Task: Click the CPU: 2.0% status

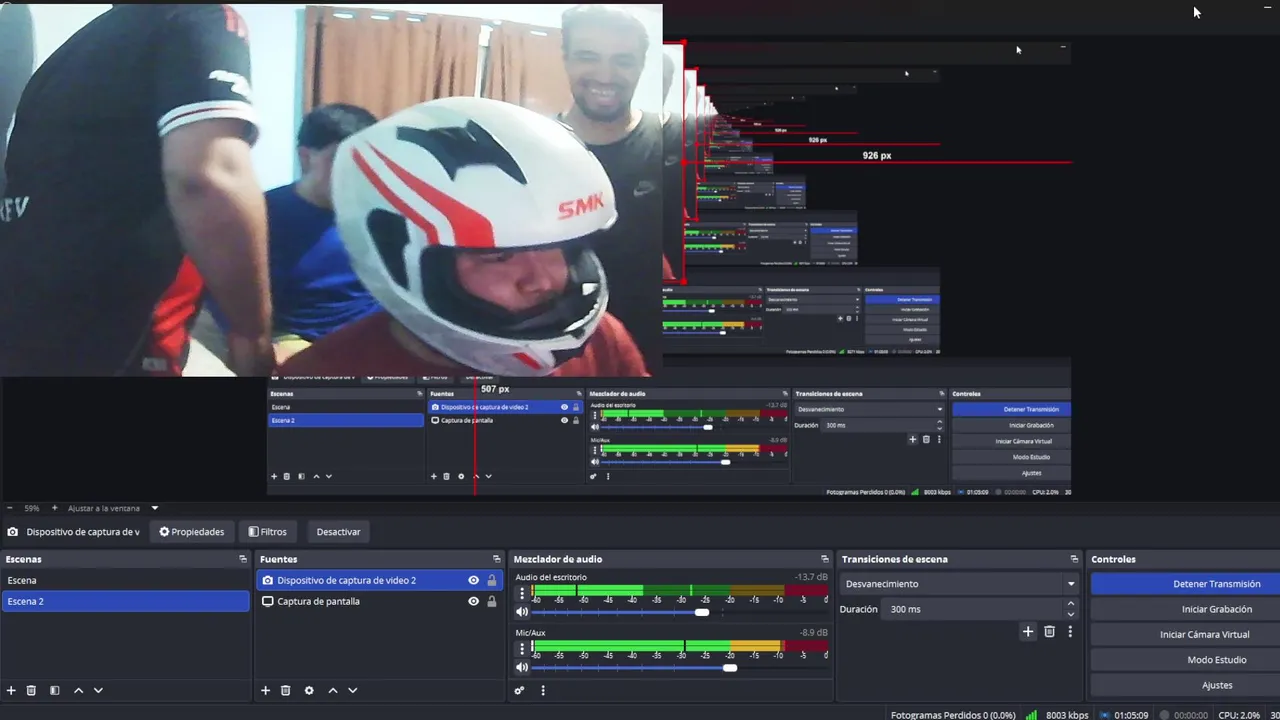Action: [1239, 715]
